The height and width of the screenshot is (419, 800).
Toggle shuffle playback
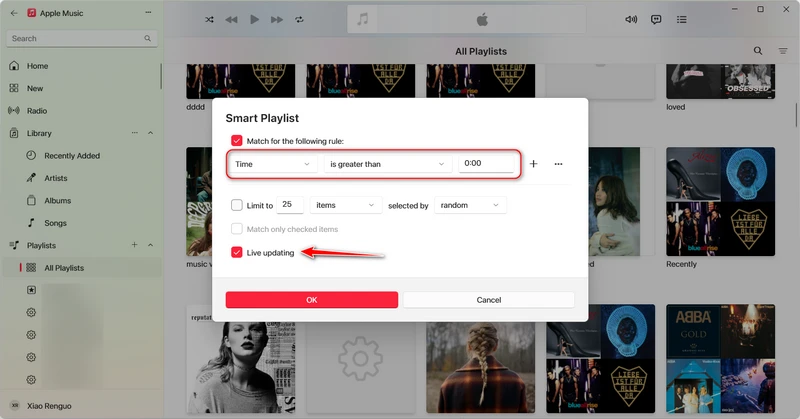point(209,19)
